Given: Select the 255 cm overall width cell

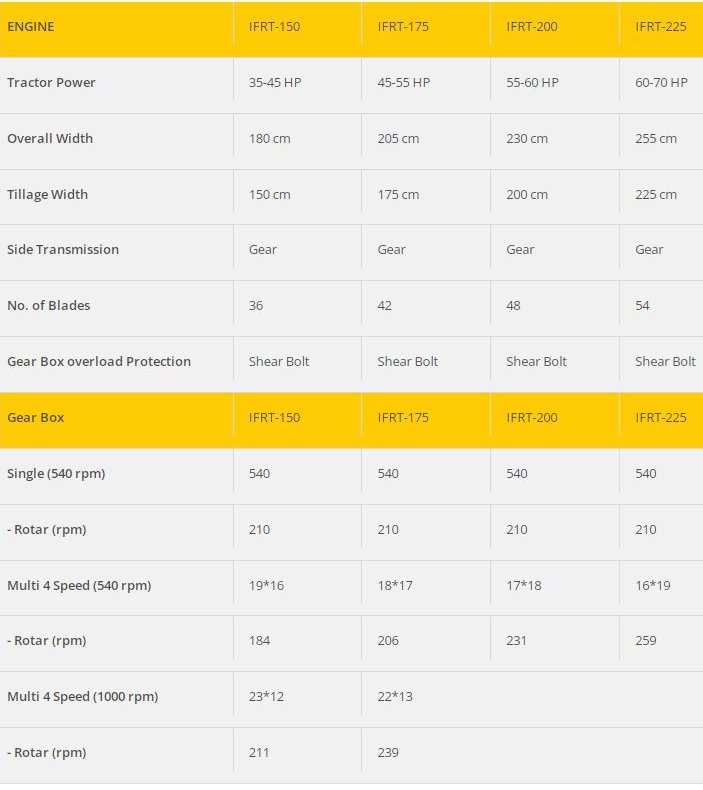Looking at the screenshot, I should [x=656, y=138].
